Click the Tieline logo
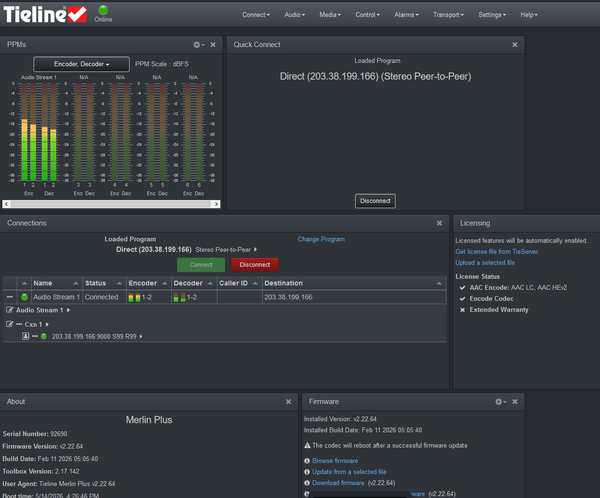Image resolution: width=600 pixels, height=498 pixels. (x=45, y=15)
